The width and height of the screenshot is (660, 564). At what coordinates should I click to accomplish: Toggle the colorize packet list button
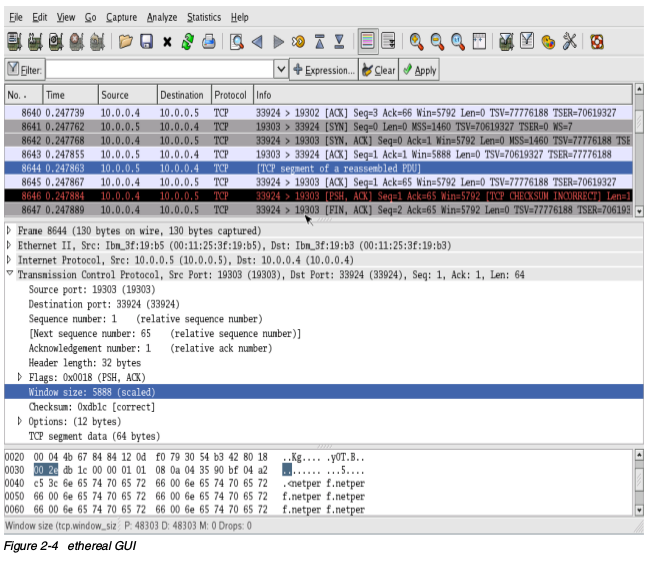tap(367, 42)
